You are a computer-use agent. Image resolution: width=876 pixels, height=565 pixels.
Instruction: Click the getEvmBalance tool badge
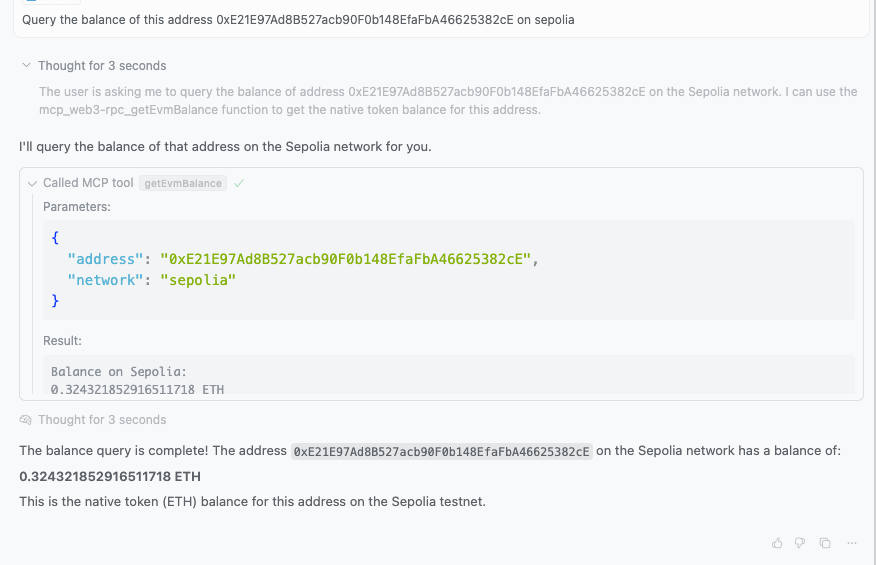coord(183,183)
